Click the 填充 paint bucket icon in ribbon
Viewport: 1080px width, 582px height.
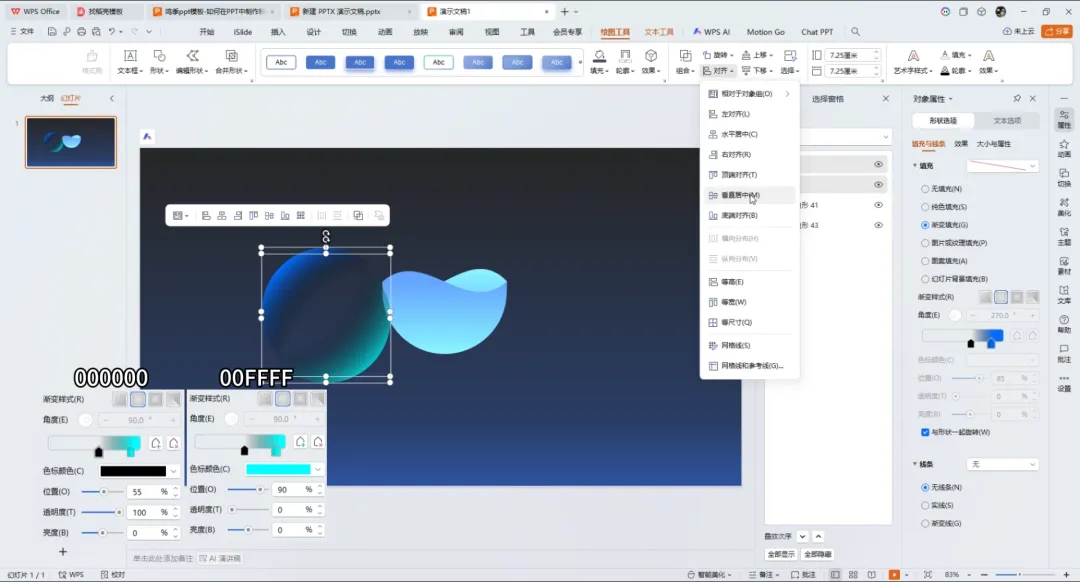(x=599, y=56)
